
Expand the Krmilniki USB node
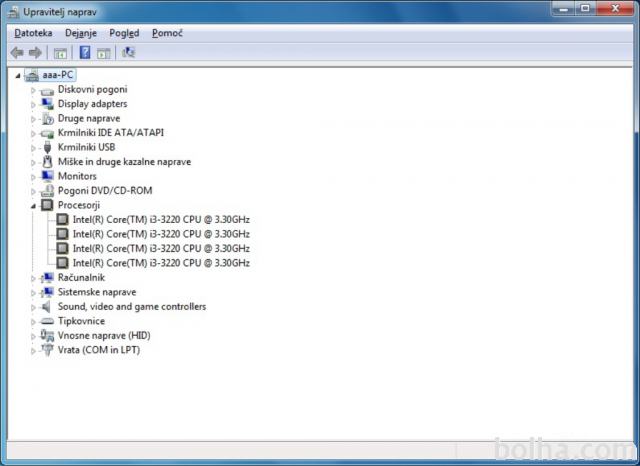(x=33, y=148)
